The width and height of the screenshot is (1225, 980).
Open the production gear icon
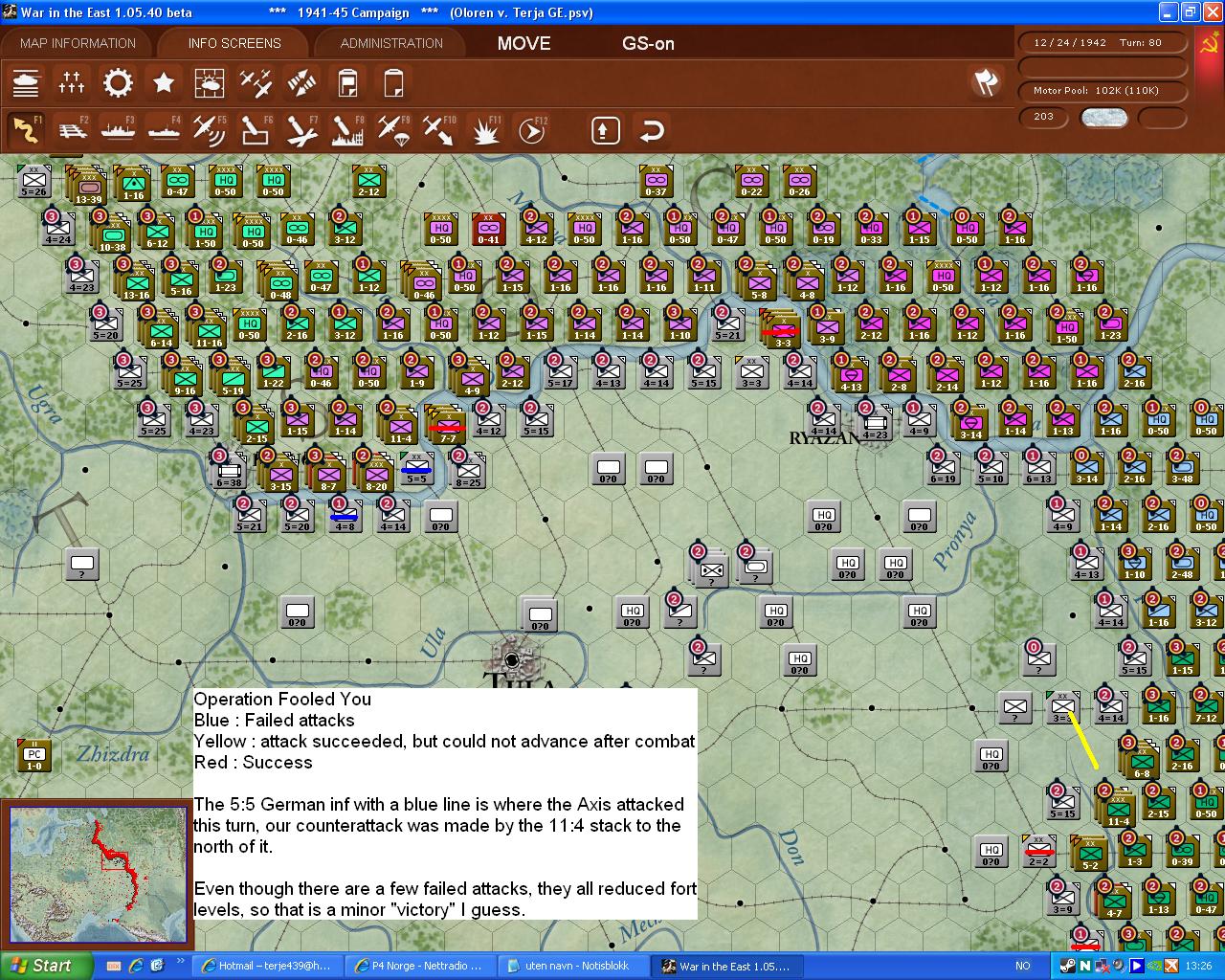[118, 83]
